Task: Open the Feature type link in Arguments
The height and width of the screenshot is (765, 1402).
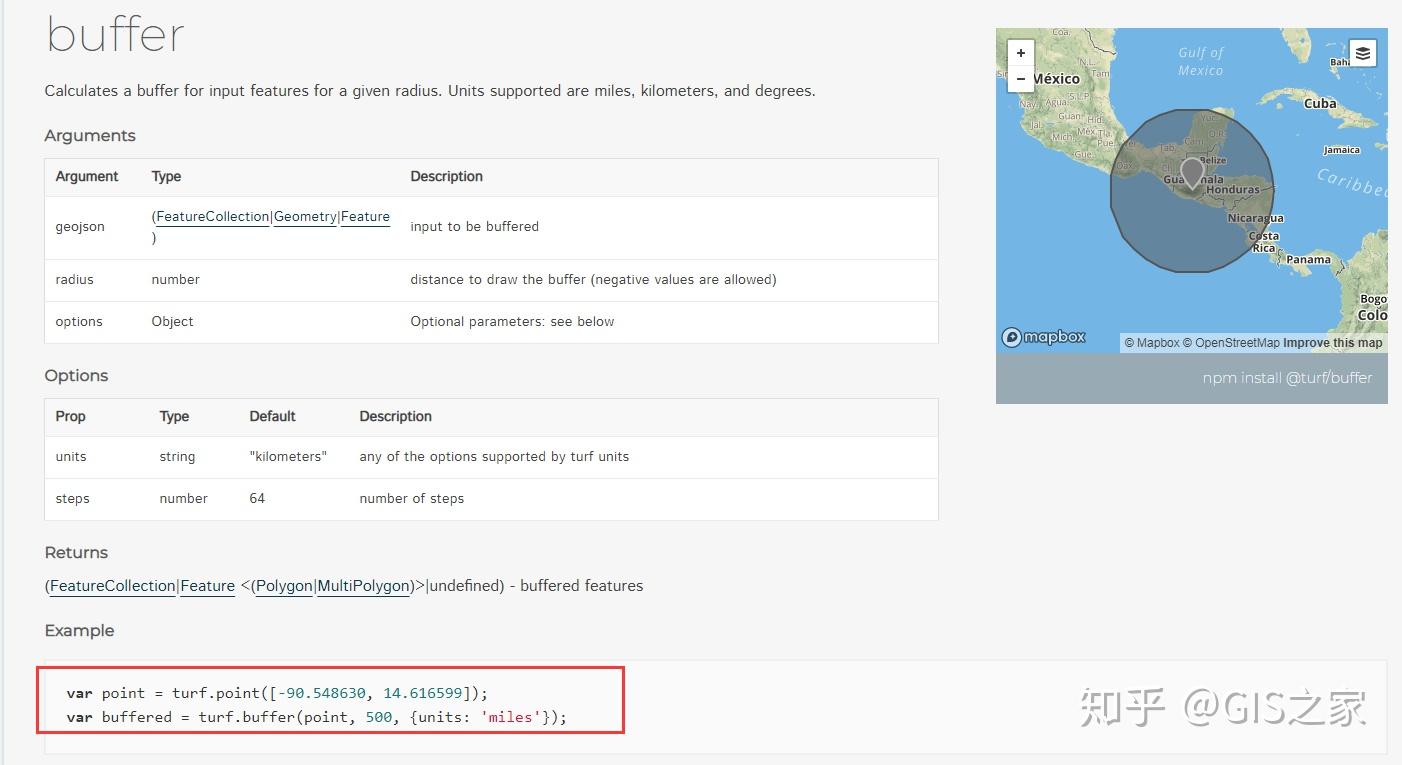Action: pyautogui.click(x=365, y=216)
